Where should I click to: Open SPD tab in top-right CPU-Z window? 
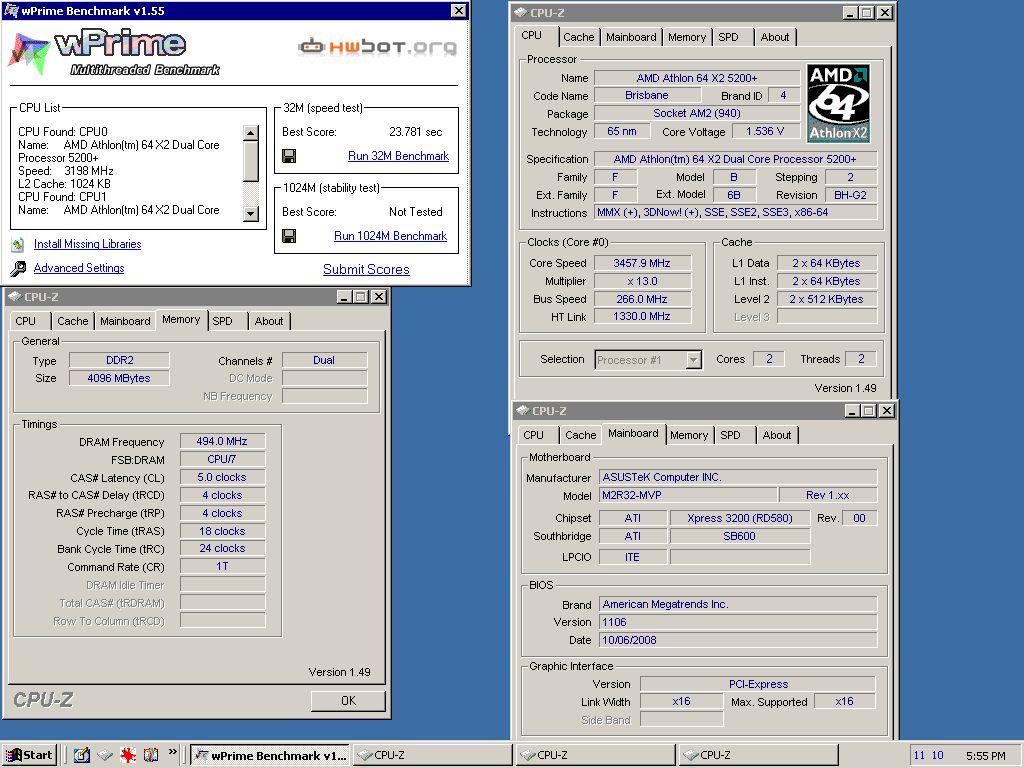(729, 37)
